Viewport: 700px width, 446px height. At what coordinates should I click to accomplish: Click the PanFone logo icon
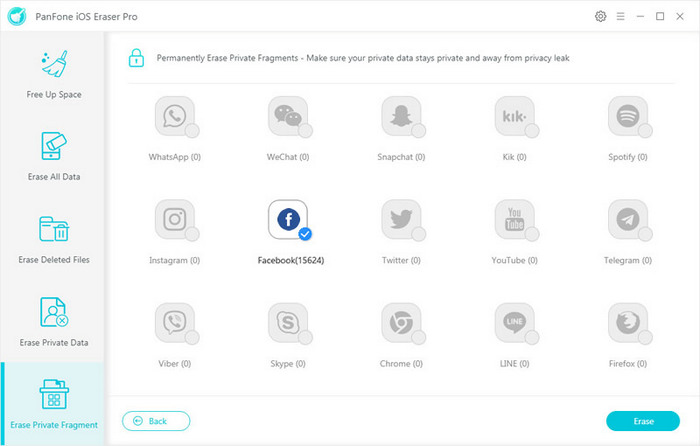tap(17, 17)
